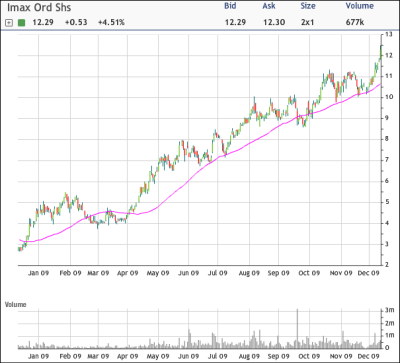The width and height of the screenshot is (400, 363).
Task: Click the tallest volume bar near Oct 09
Action: (x=297, y=329)
